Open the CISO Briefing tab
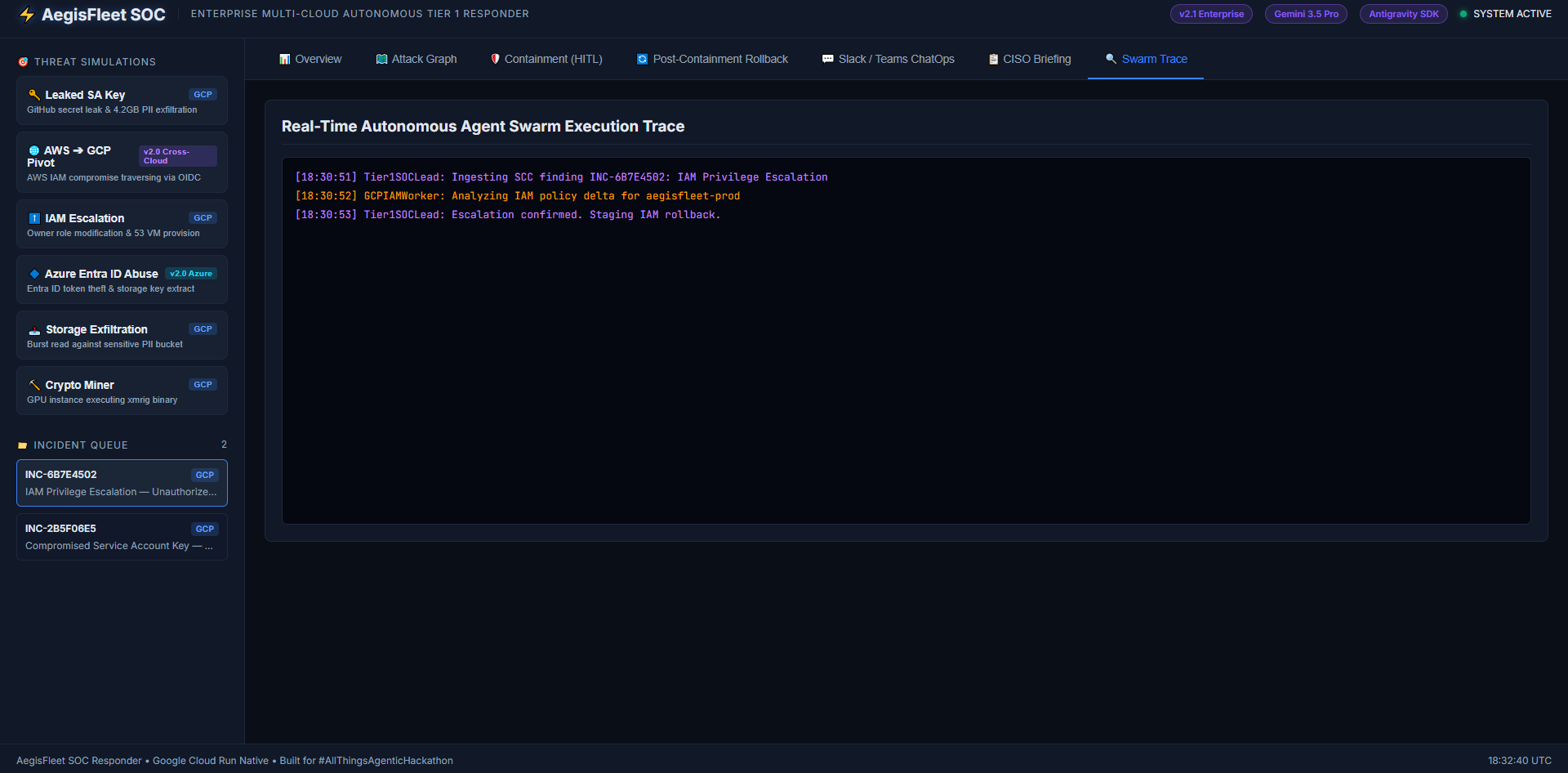Screen dimensions: 1568x773 click(1029, 59)
